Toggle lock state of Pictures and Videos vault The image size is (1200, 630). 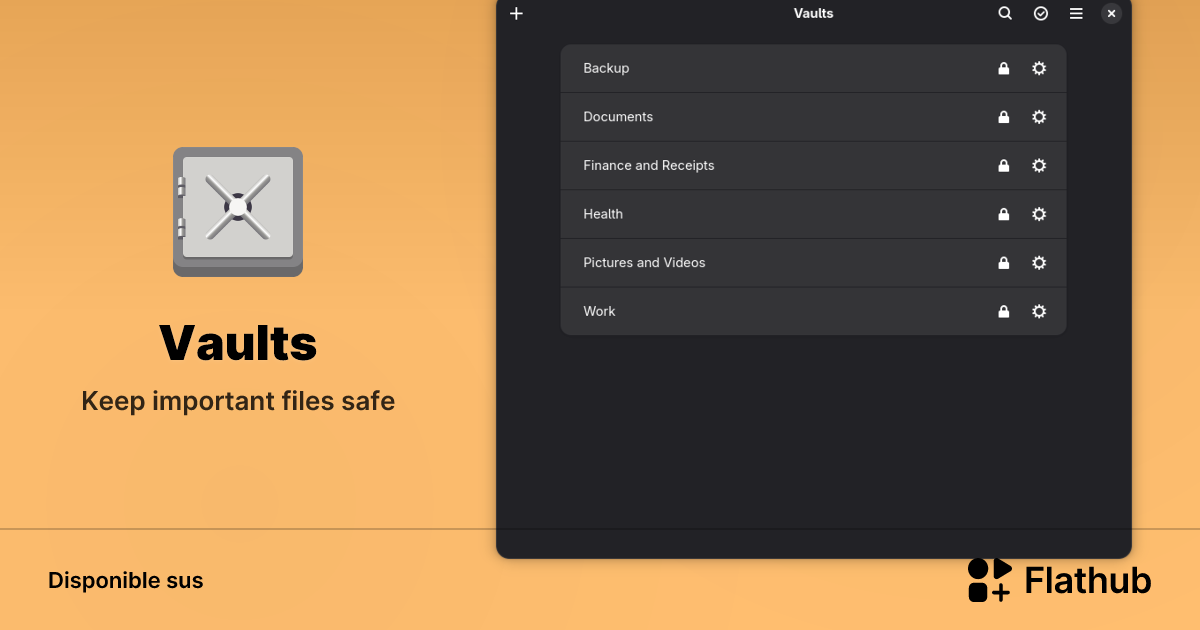click(x=1003, y=263)
